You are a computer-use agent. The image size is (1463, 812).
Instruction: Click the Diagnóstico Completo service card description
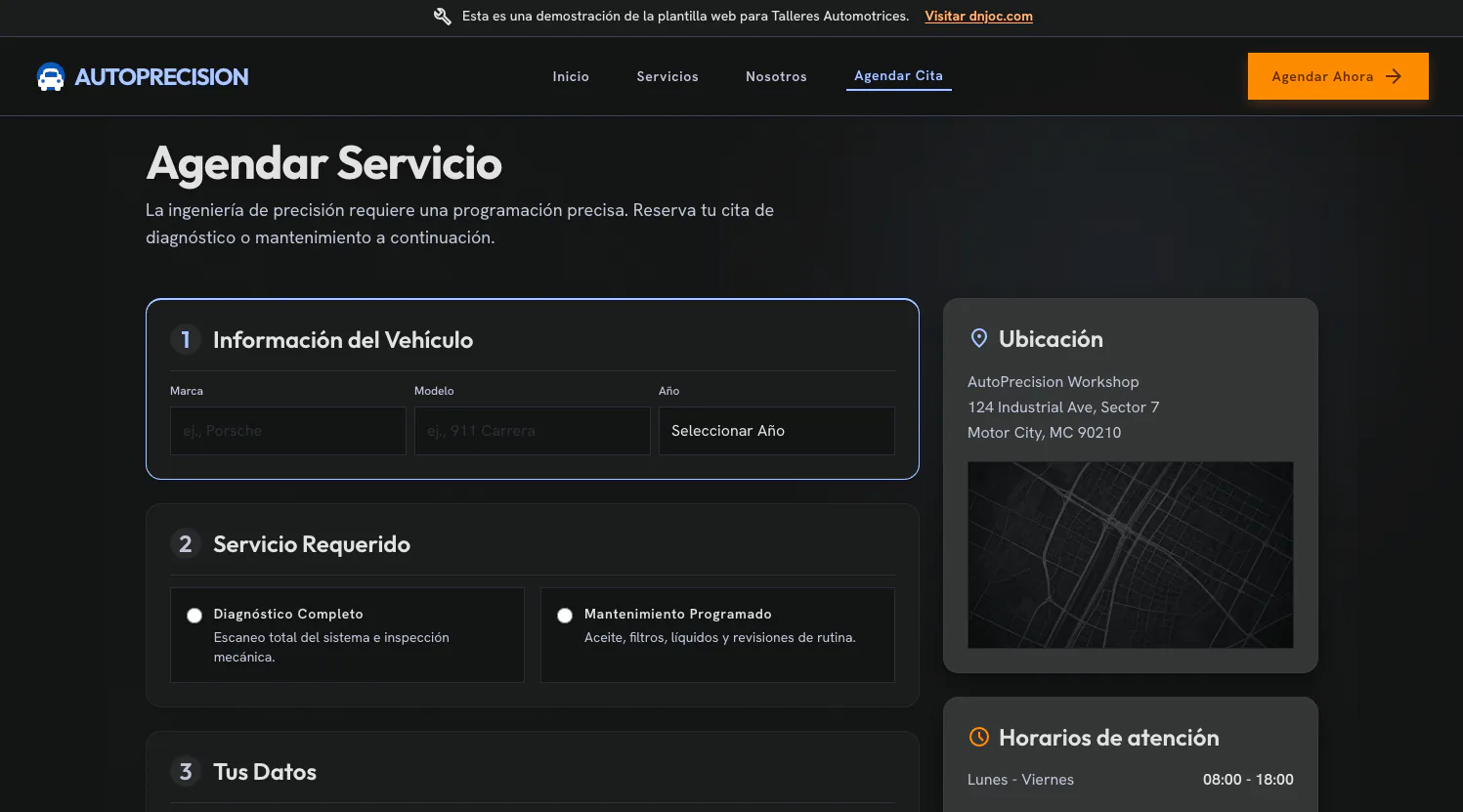[331, 647]
